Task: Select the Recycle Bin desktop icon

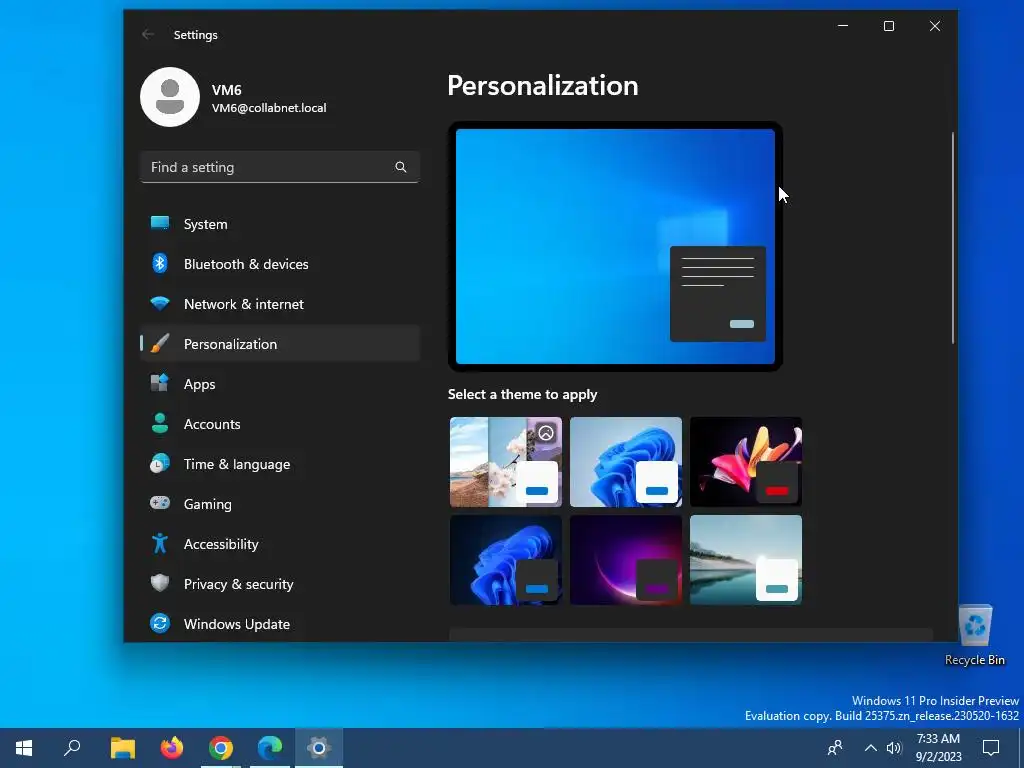Action: [974, 635]
